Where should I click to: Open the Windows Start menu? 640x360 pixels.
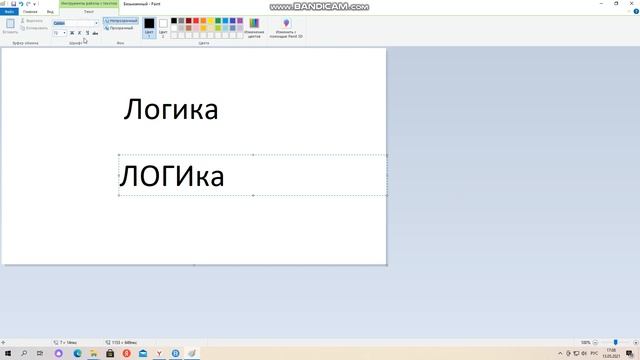point(8,353)
